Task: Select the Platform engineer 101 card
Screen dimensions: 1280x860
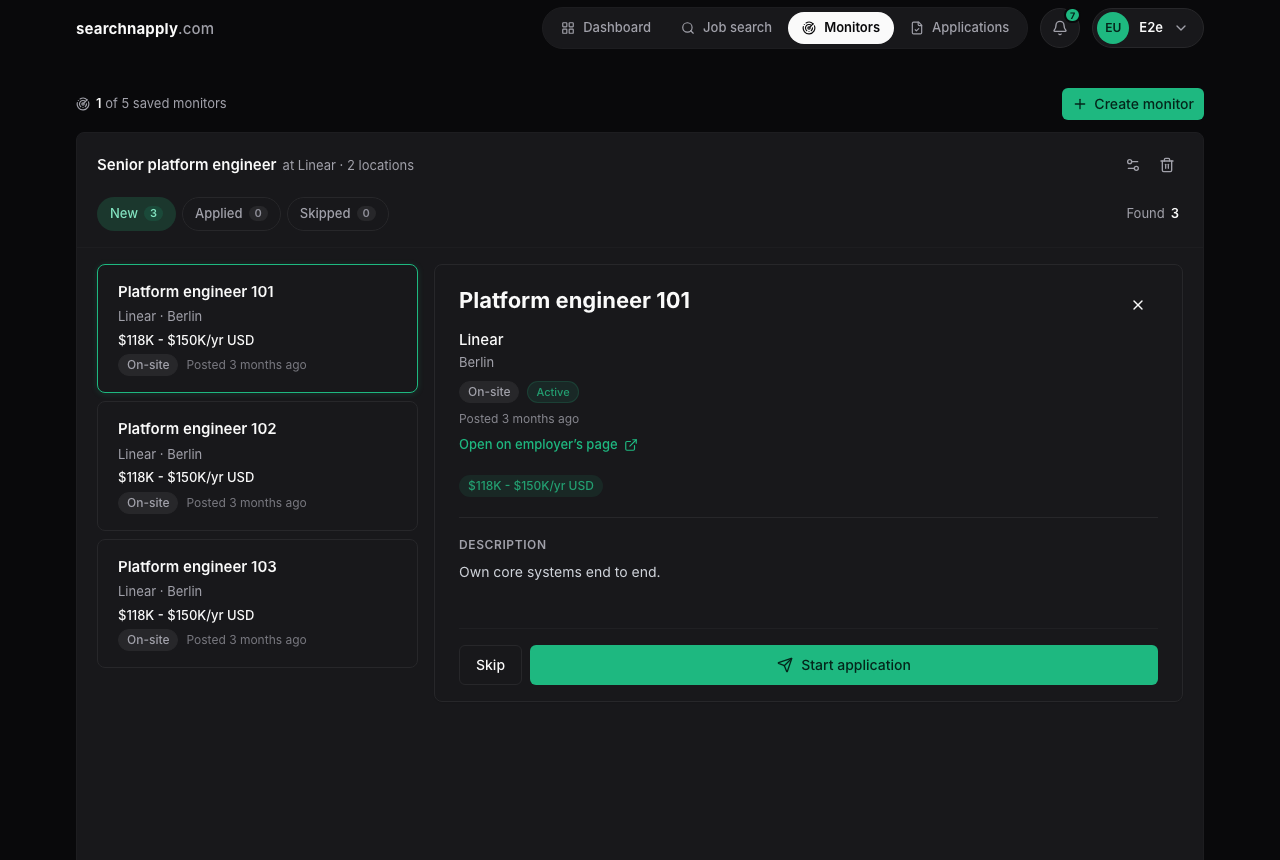Action: [x=257, y=328]
